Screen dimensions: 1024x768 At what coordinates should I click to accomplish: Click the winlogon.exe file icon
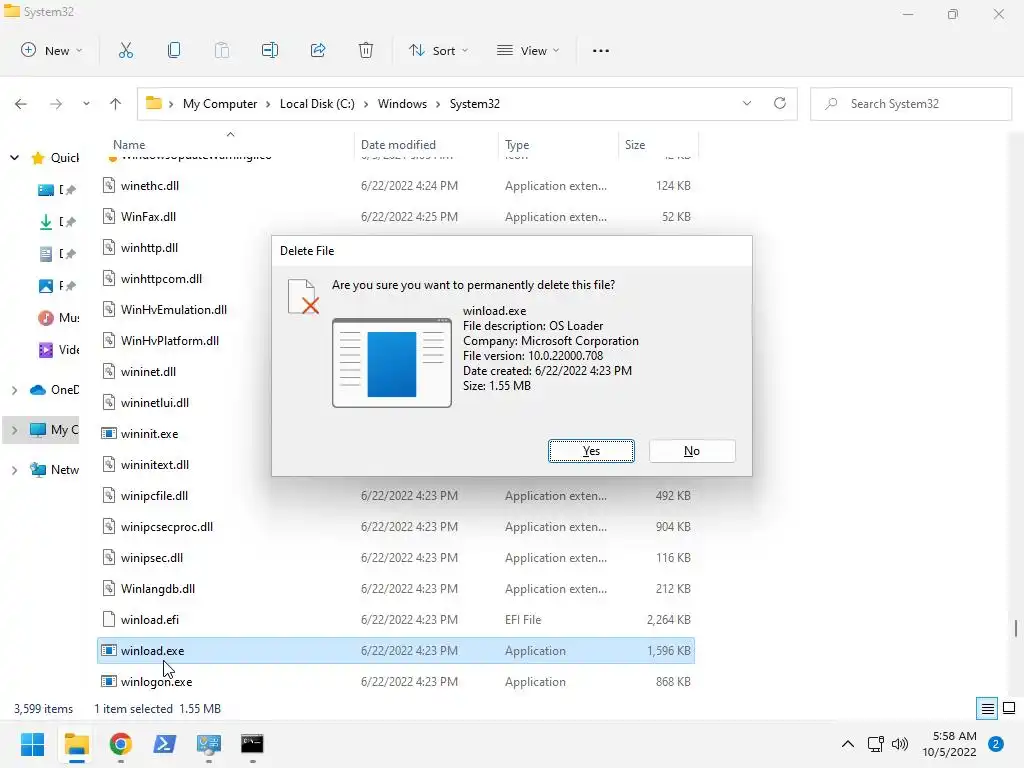[109, 682]
